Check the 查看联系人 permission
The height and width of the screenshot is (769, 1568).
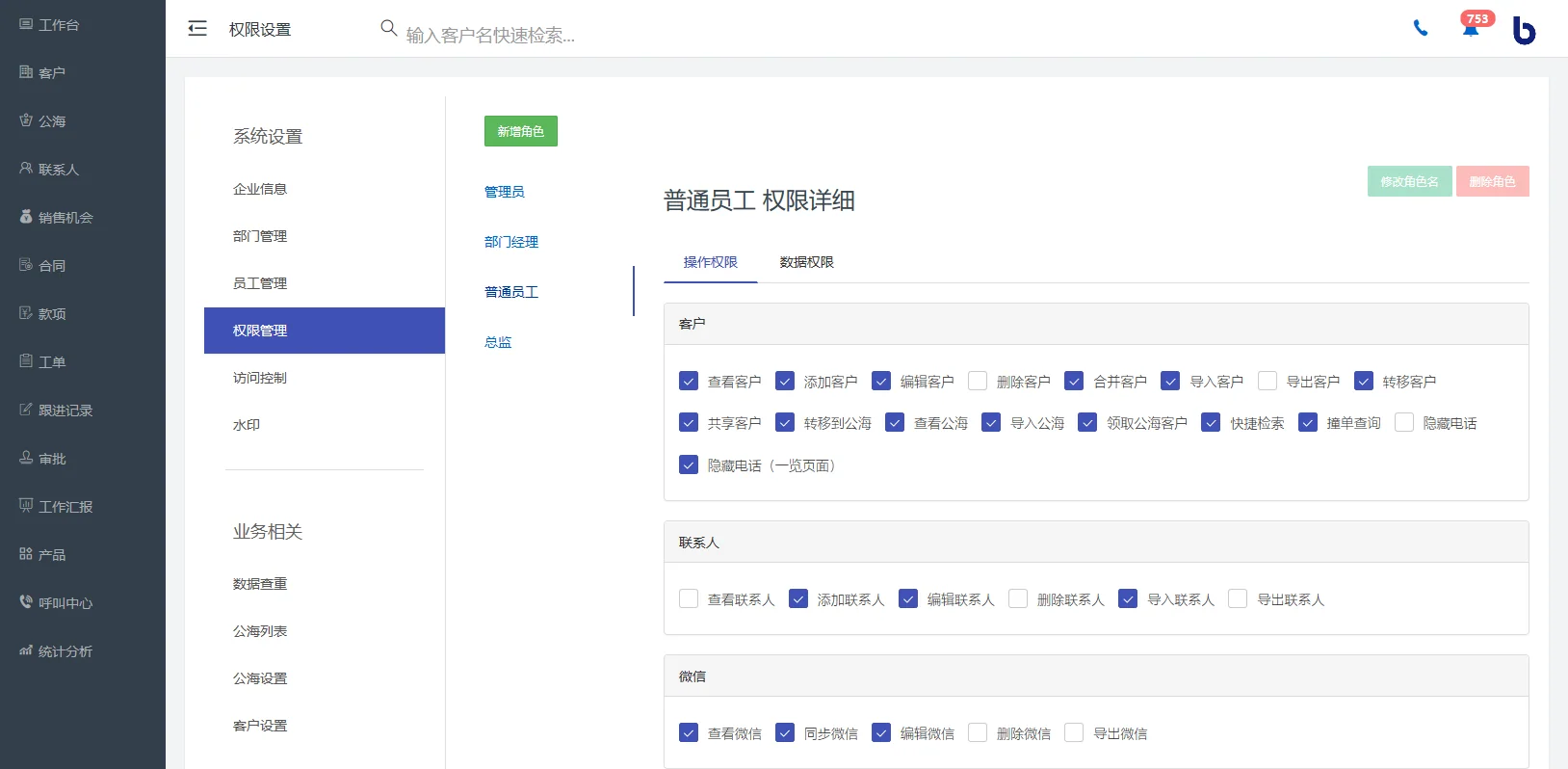click(x=689, y=598)
